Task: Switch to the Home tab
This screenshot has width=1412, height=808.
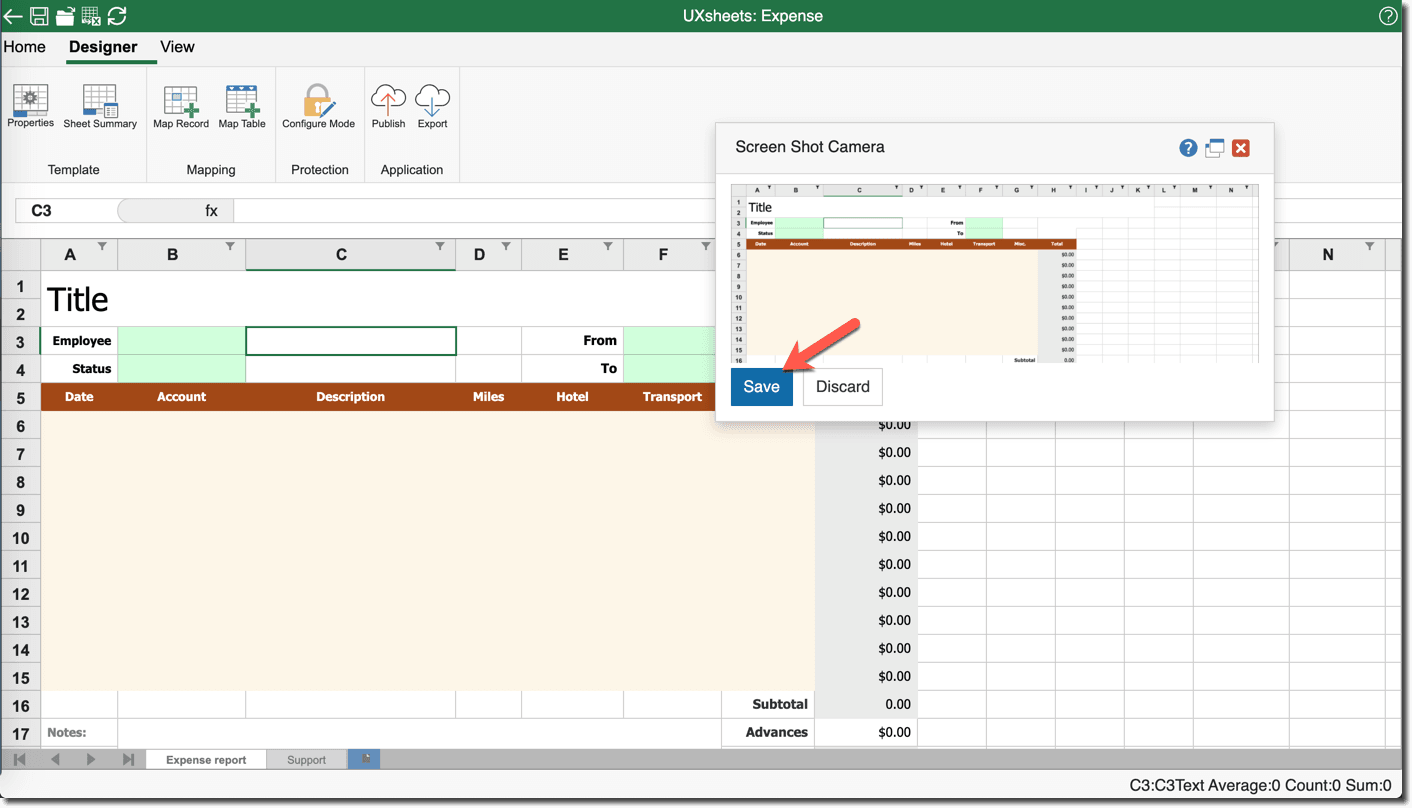Action: click(x=25, y=47)
